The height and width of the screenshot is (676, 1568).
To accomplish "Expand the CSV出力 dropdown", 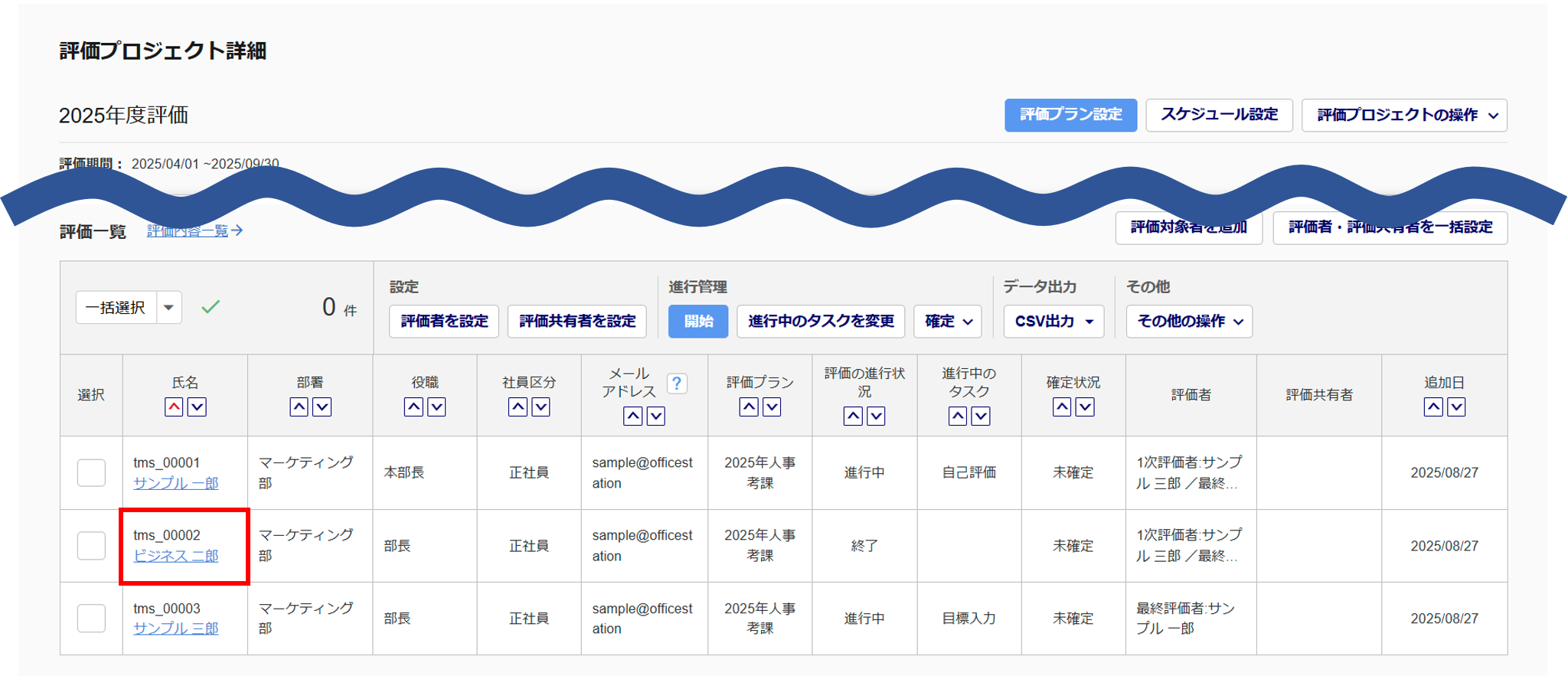I will point(1053,322).
